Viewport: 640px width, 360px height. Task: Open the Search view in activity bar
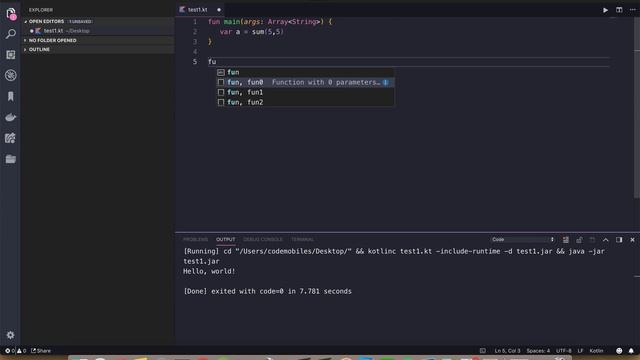click(x=11, y=34)
